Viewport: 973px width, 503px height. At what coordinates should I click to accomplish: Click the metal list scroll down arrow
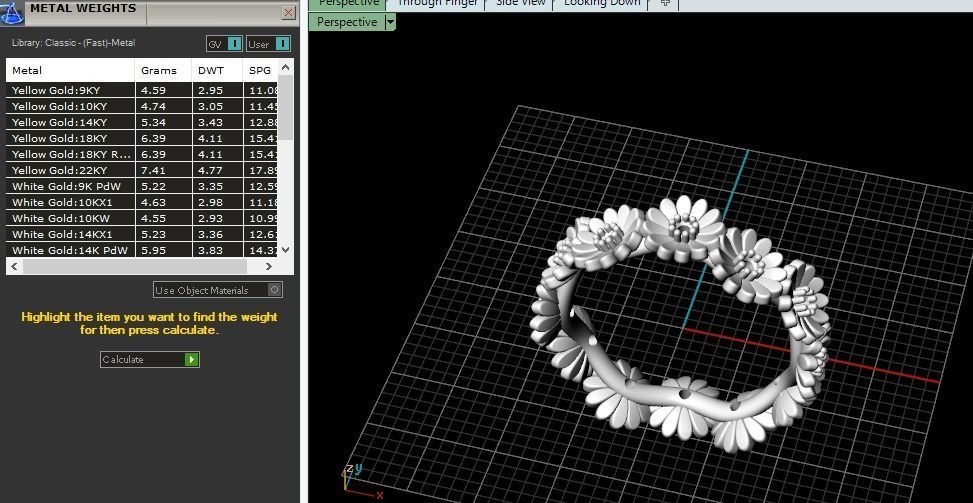[x=285, y=249]
